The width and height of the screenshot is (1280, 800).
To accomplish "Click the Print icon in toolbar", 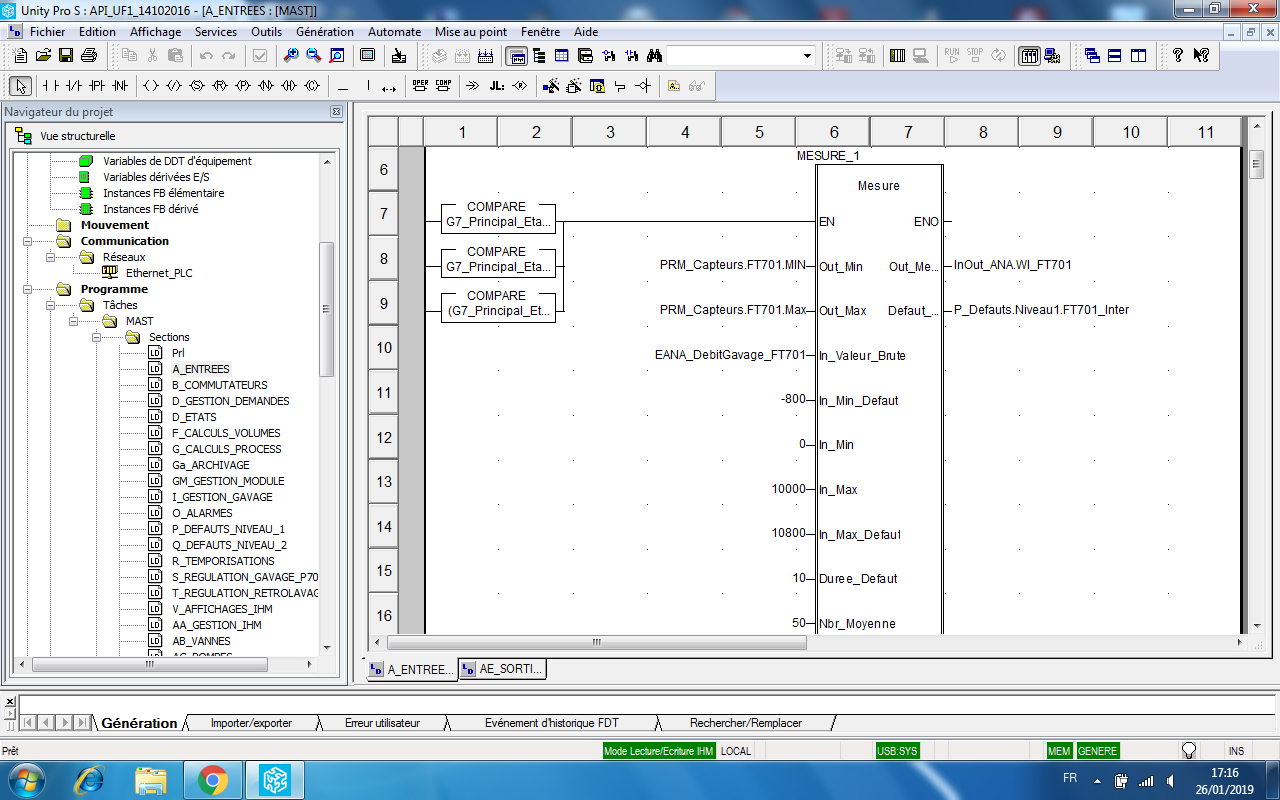I will (x=88, y=55).
